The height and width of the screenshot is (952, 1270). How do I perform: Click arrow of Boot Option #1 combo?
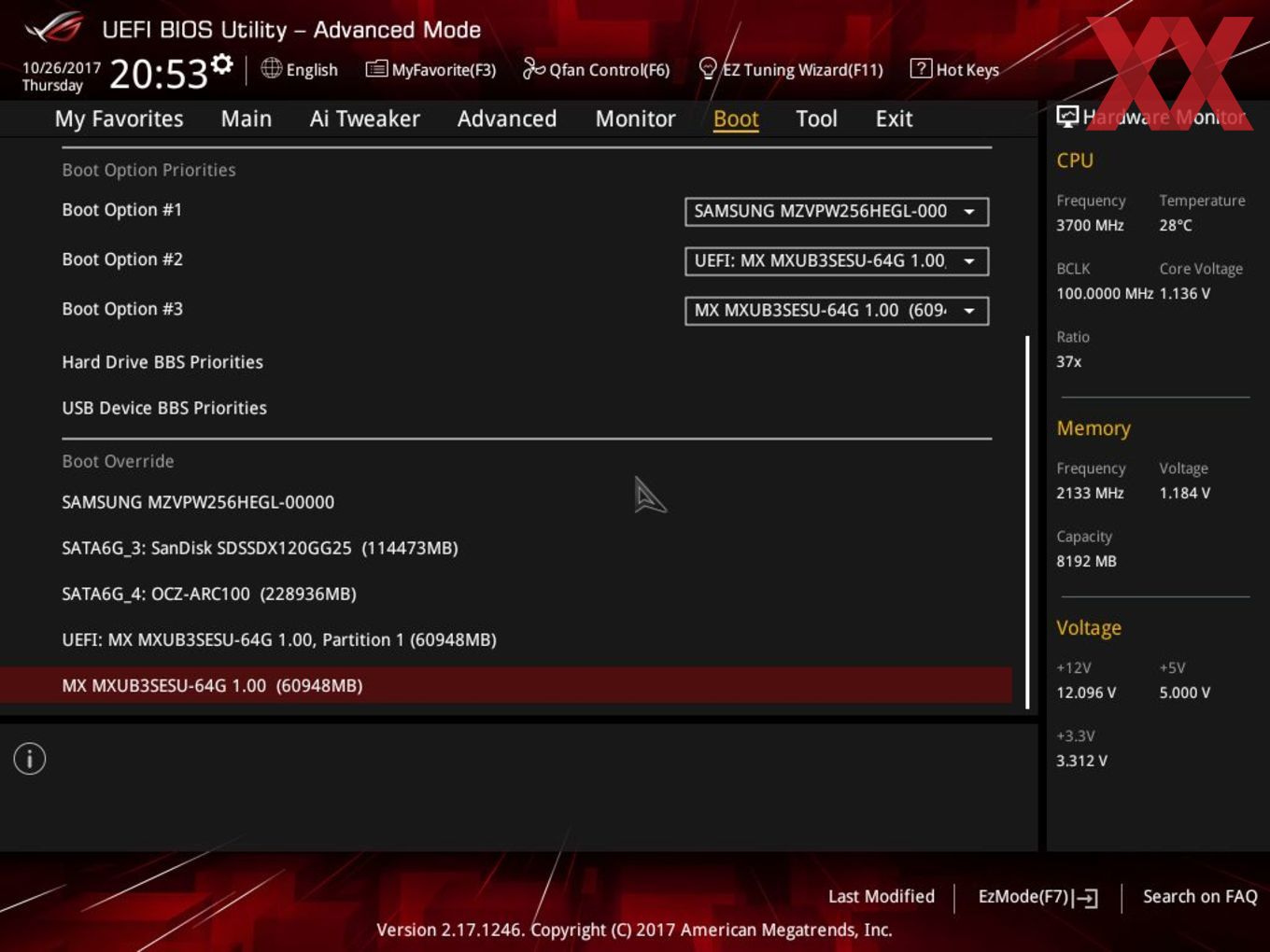pyautogui.click(x=969, y=212)
